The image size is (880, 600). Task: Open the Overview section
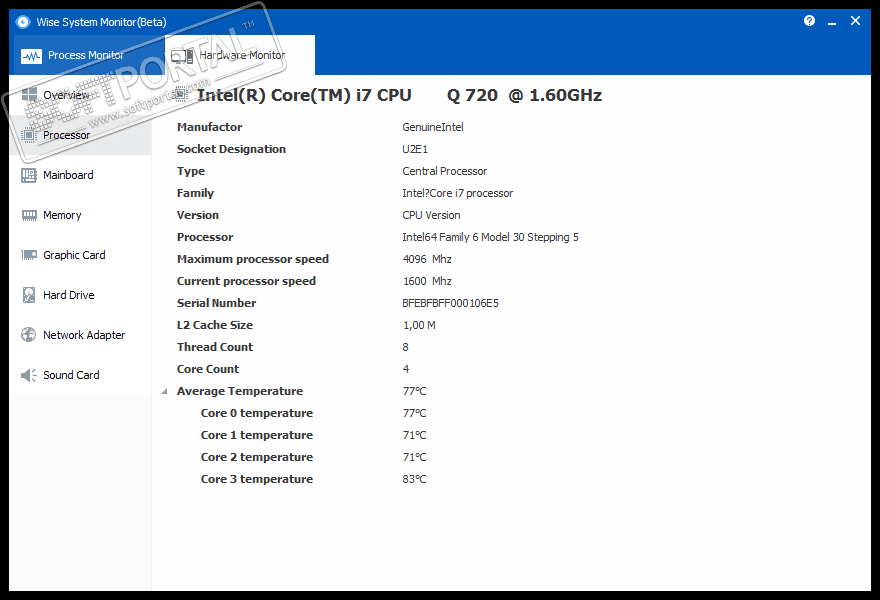tap(80, 95)
